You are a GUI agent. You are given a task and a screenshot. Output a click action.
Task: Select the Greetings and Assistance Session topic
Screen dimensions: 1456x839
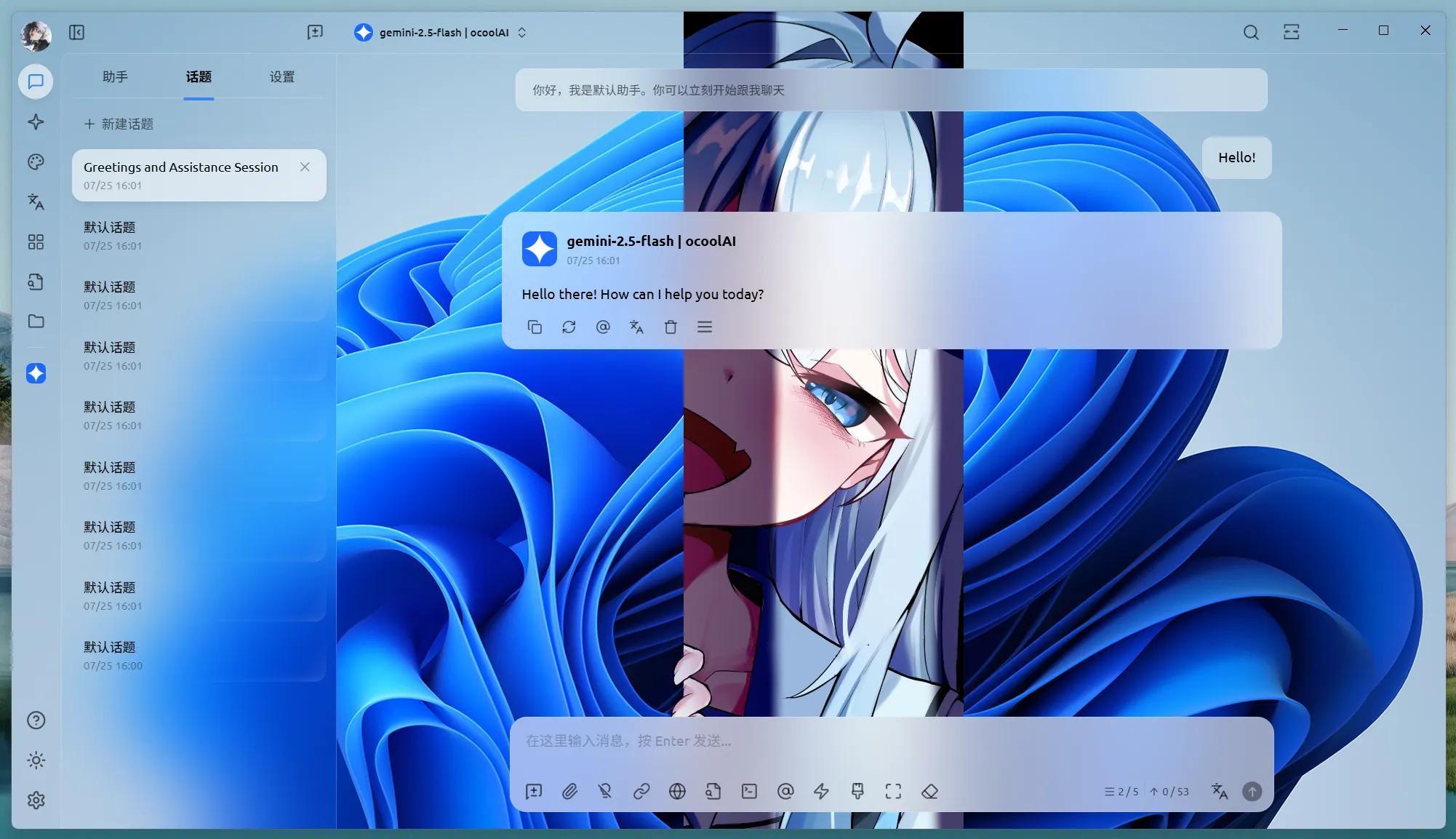click(x=199, y=175)
